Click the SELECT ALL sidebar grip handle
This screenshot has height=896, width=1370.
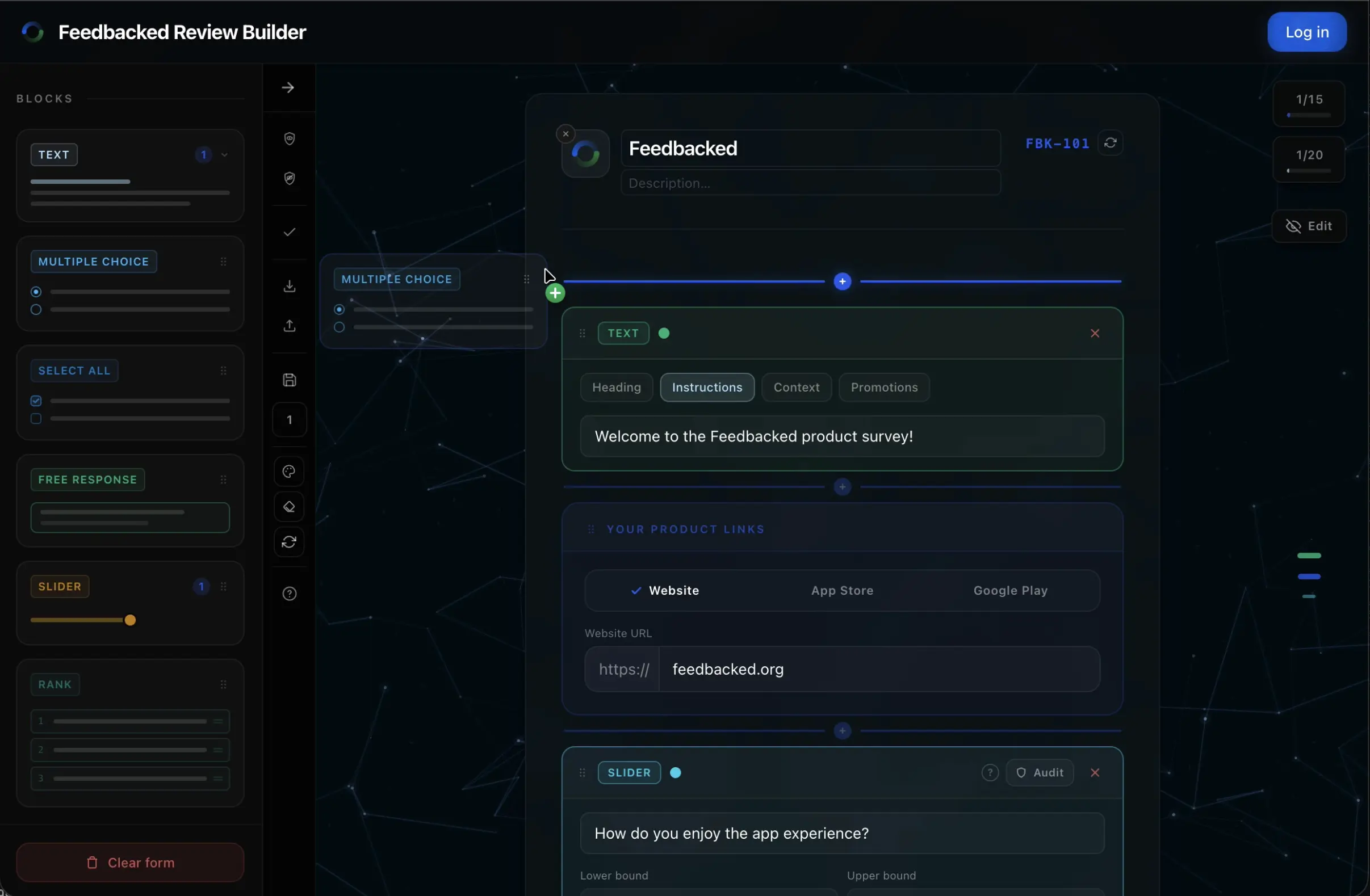pyautogui.click(x=223, y=371)
